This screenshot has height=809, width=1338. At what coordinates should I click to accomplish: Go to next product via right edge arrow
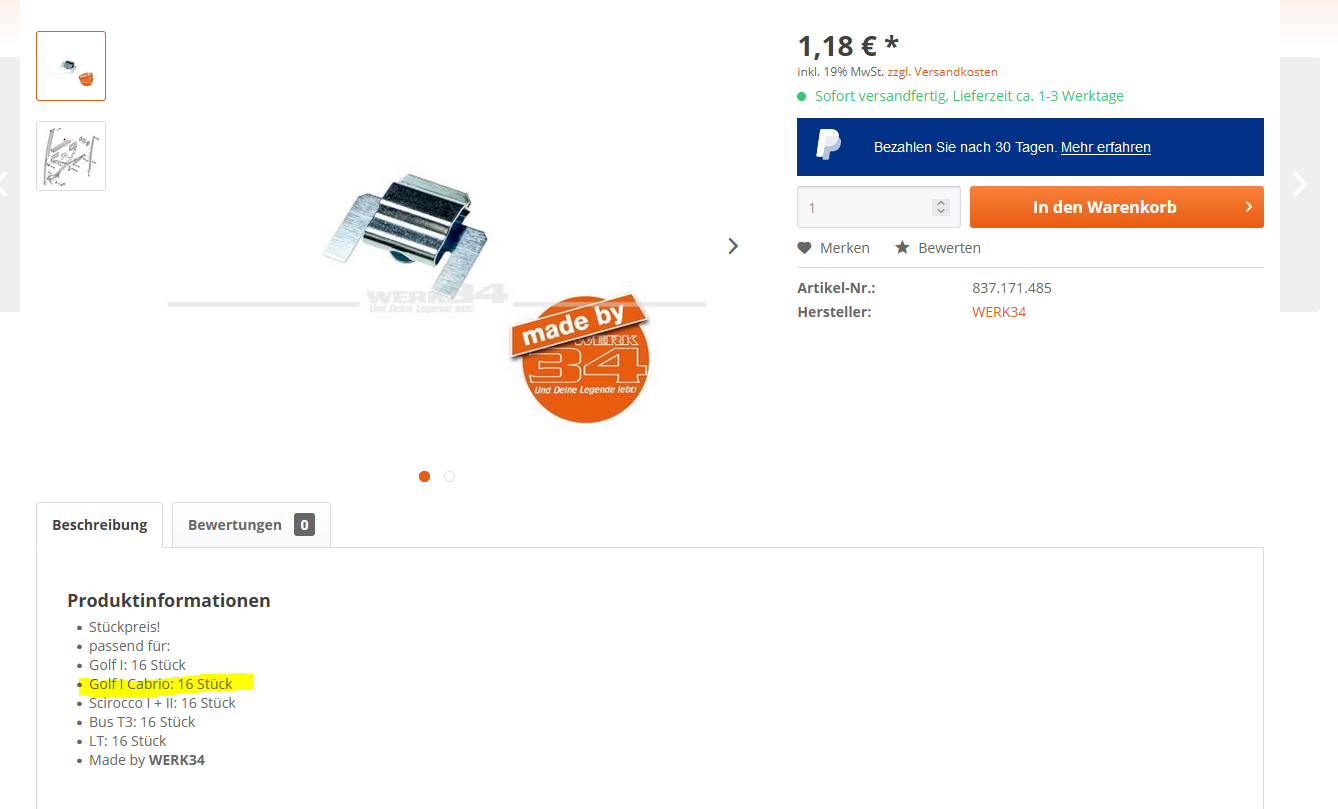tap(1299, 184)
